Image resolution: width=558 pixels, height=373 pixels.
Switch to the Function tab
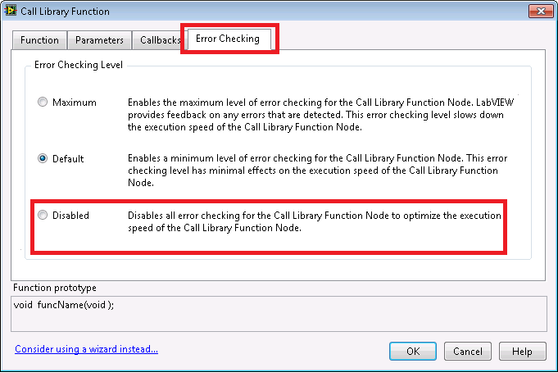coord(39,40)
